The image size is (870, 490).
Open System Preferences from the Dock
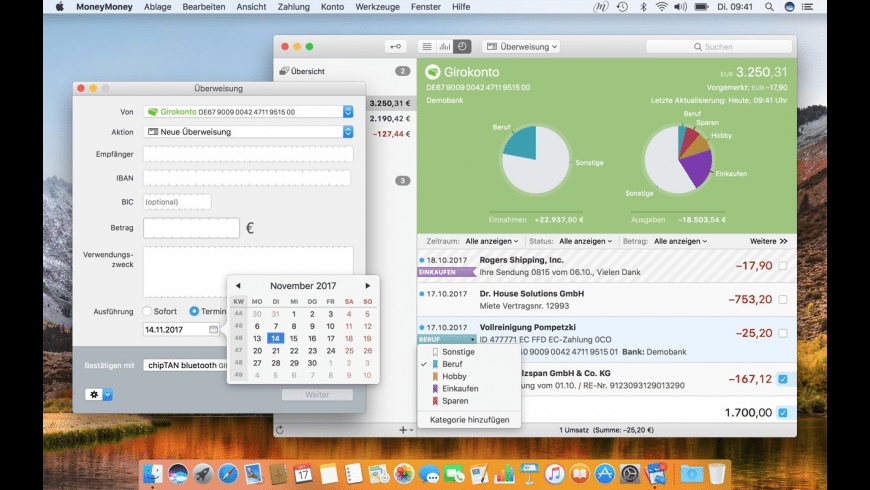coord(630,474)
